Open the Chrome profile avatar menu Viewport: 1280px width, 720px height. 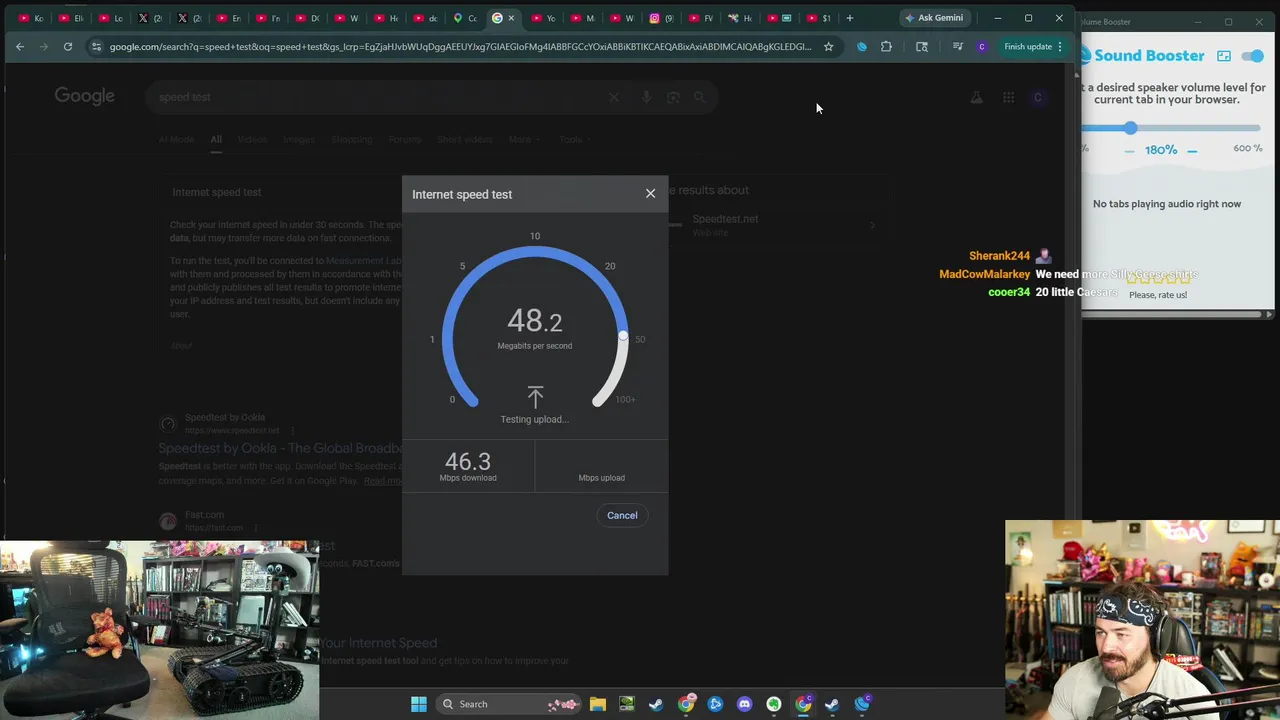[981, 46]
